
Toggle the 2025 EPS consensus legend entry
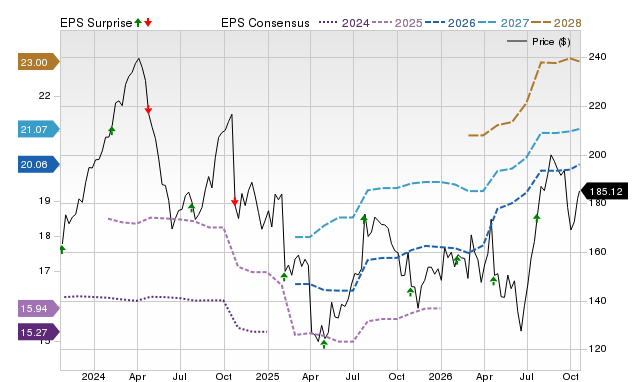pyautogui.click(x=397, y=23)
